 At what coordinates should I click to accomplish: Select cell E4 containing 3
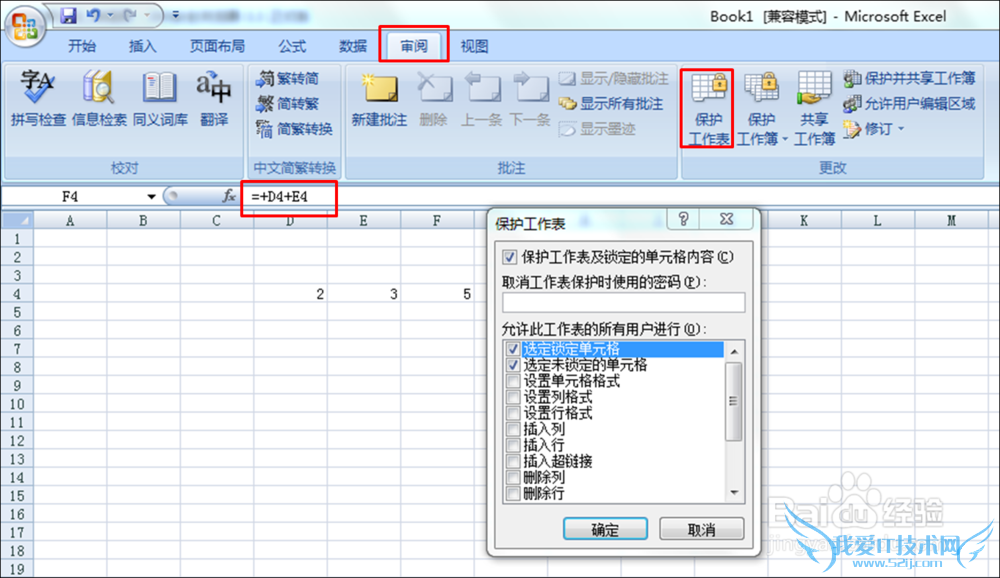point(364,294)
